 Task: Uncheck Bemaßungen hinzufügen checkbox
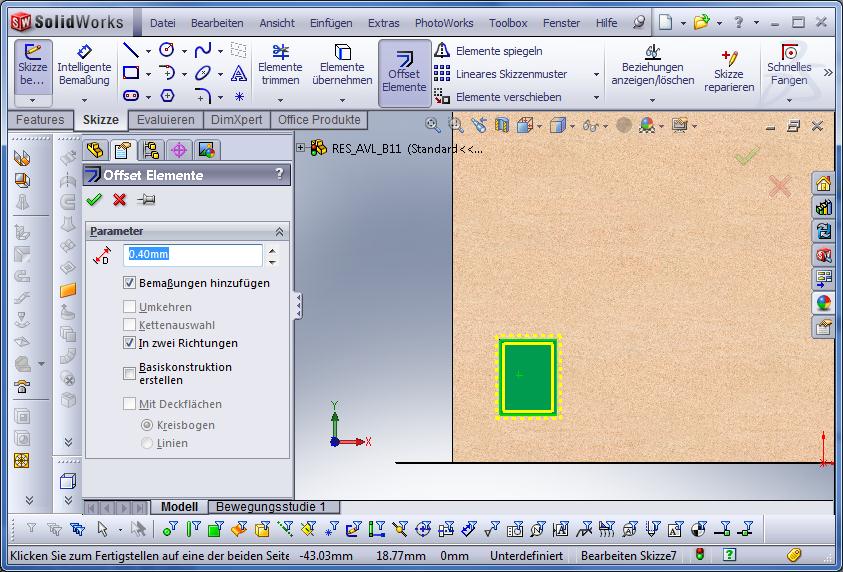129,283
